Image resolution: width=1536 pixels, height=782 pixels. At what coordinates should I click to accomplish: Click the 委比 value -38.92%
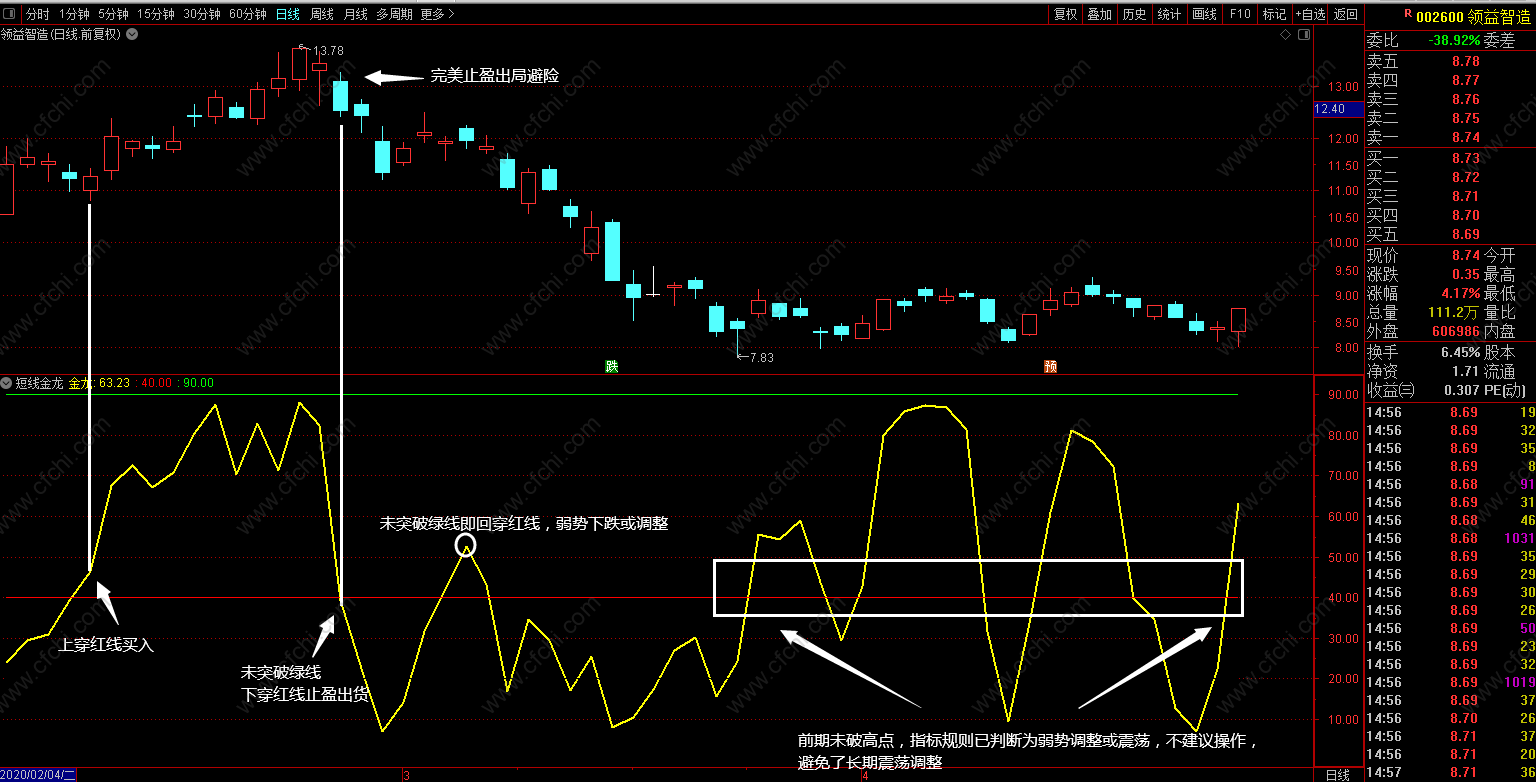(x=1454, y=40)
